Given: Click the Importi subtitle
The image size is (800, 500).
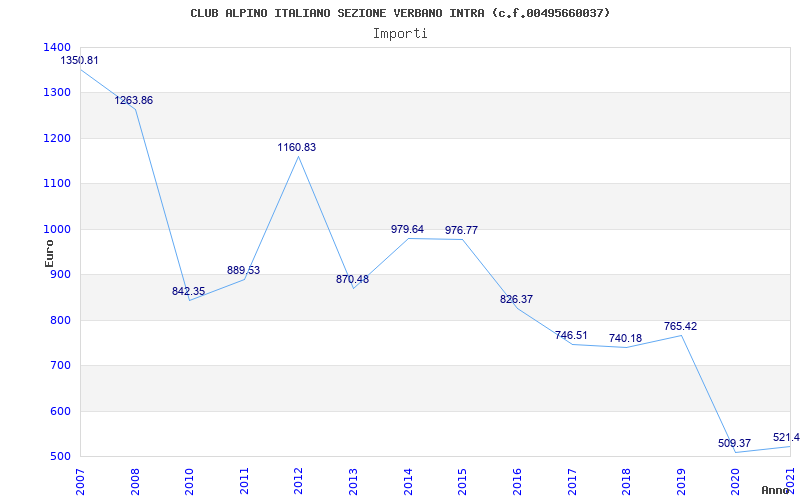Looking at the screenshot, I should point(400,34).
